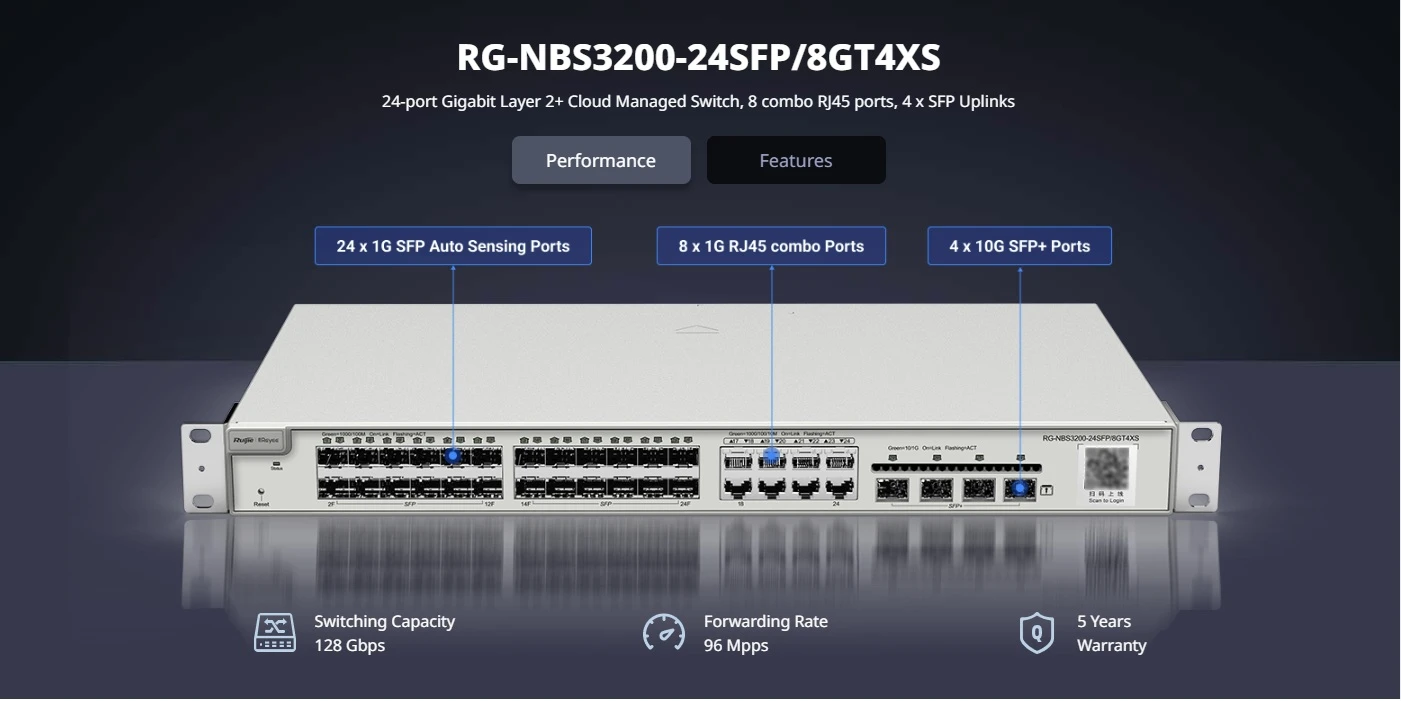Click the Ruijie Reyee logo on the switch

(254, 440)
